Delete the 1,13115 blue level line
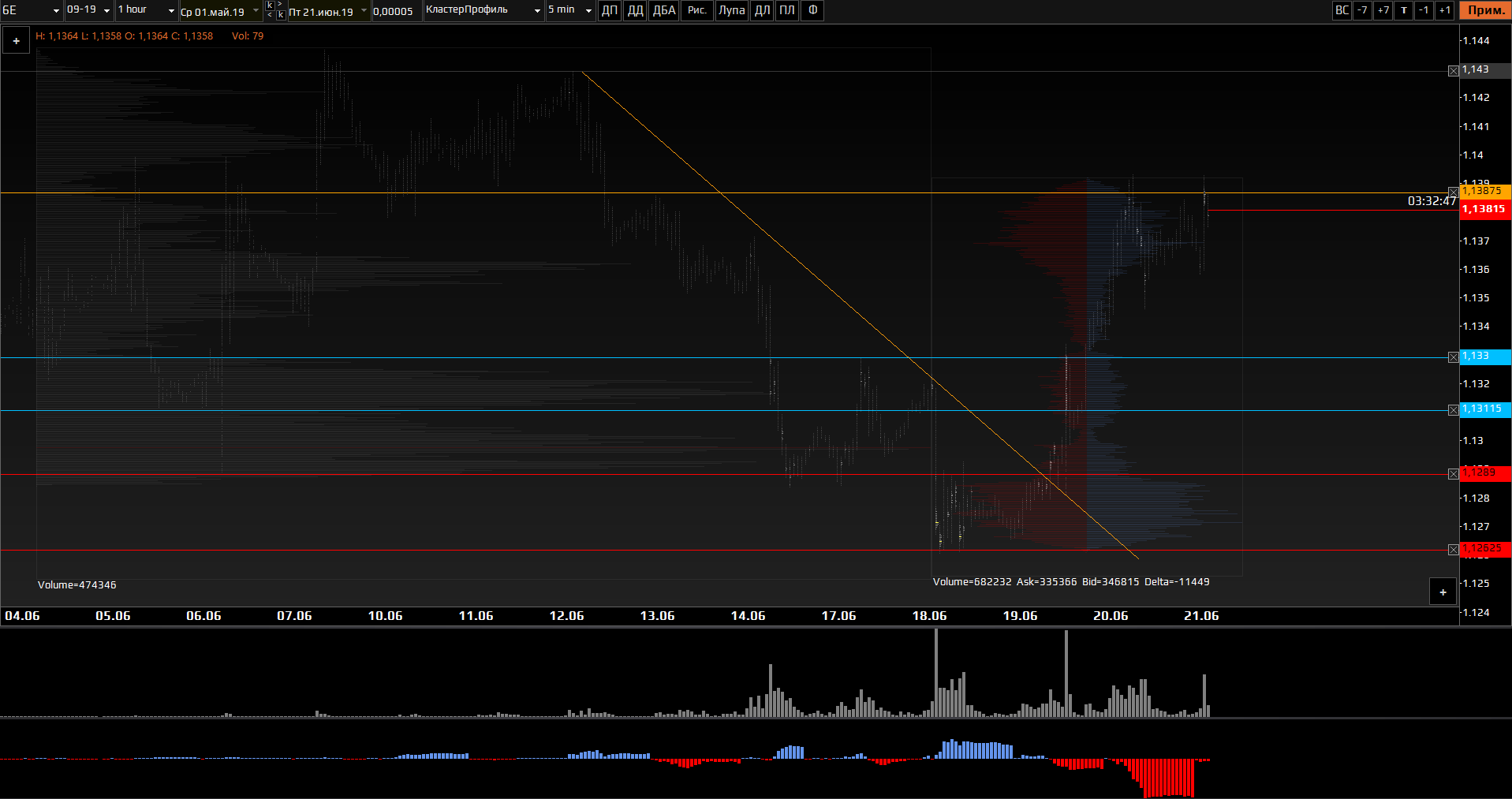This screenshot has width=1512, height=799. click(1453, 410)
